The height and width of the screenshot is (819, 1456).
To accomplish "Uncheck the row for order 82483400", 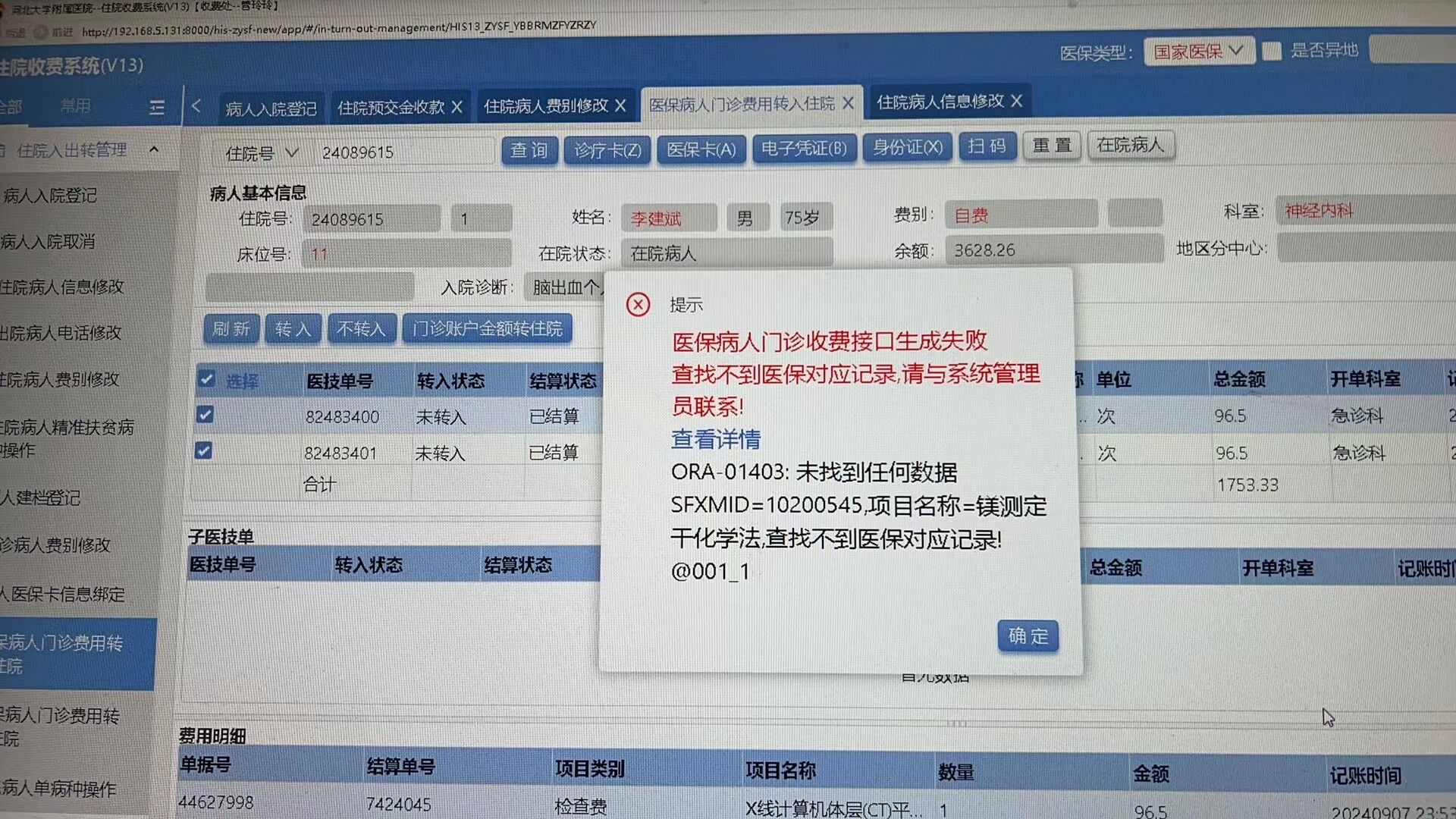I will 205,415.
